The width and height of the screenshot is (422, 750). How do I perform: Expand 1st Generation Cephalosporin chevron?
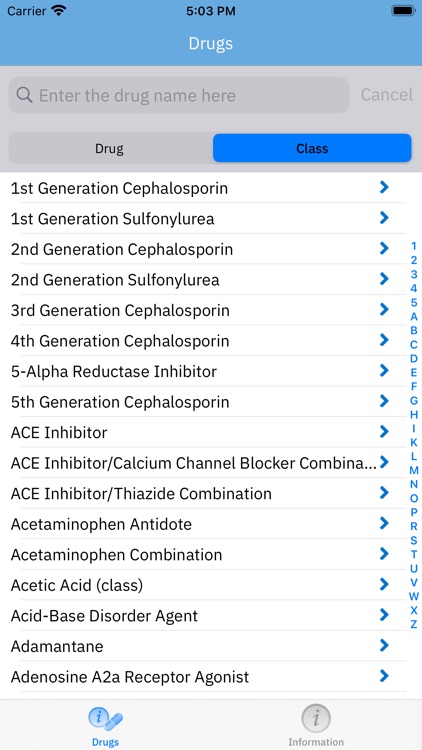click(384, 188)
